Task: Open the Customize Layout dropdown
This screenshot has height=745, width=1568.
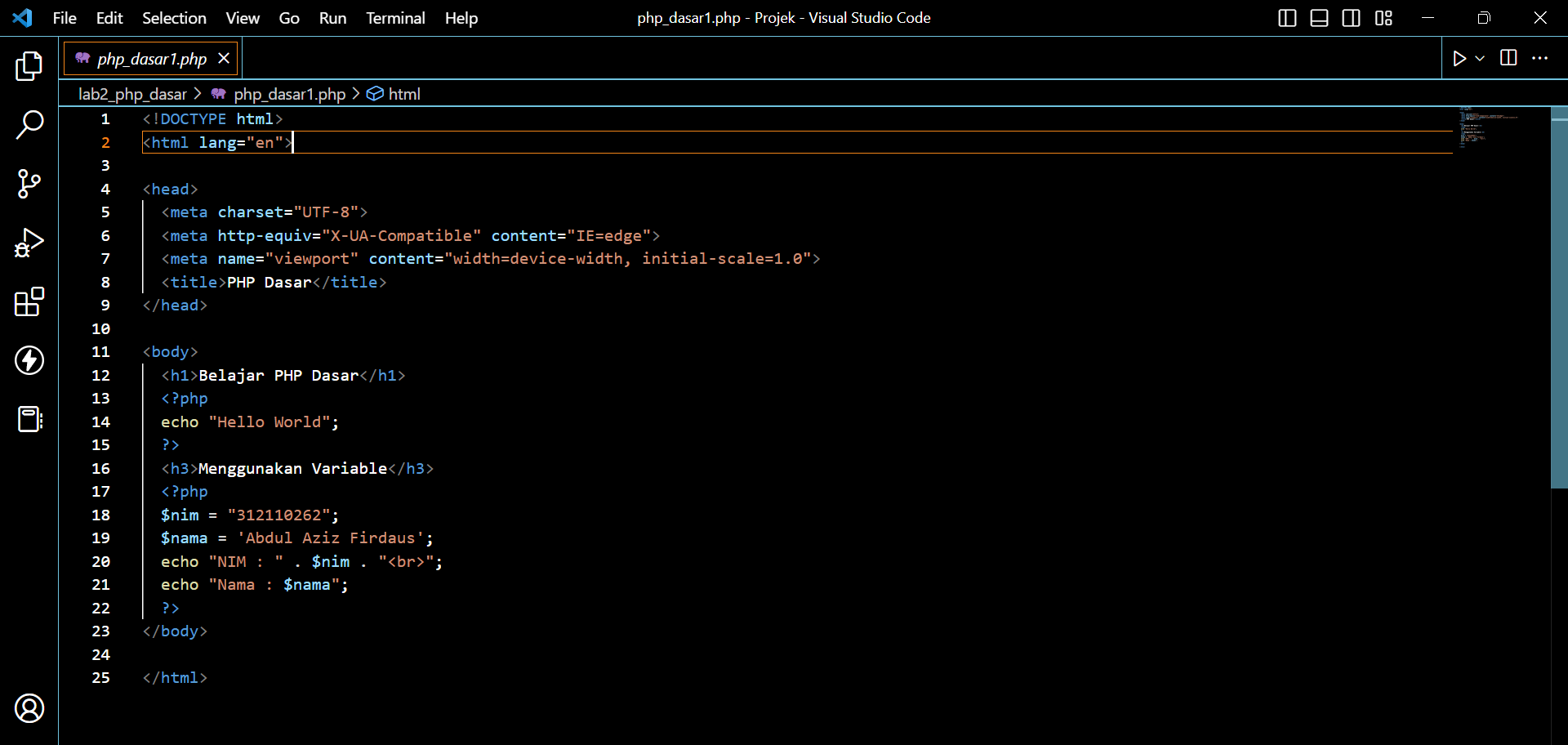Action: tap(1384, 18)
